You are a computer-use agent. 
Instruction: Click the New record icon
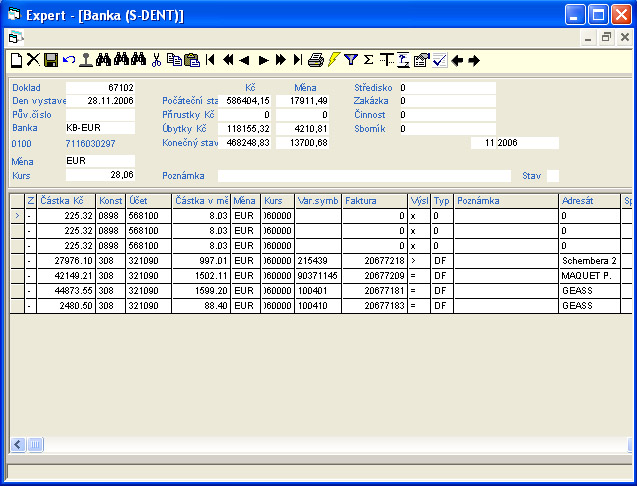coord(16,60)
